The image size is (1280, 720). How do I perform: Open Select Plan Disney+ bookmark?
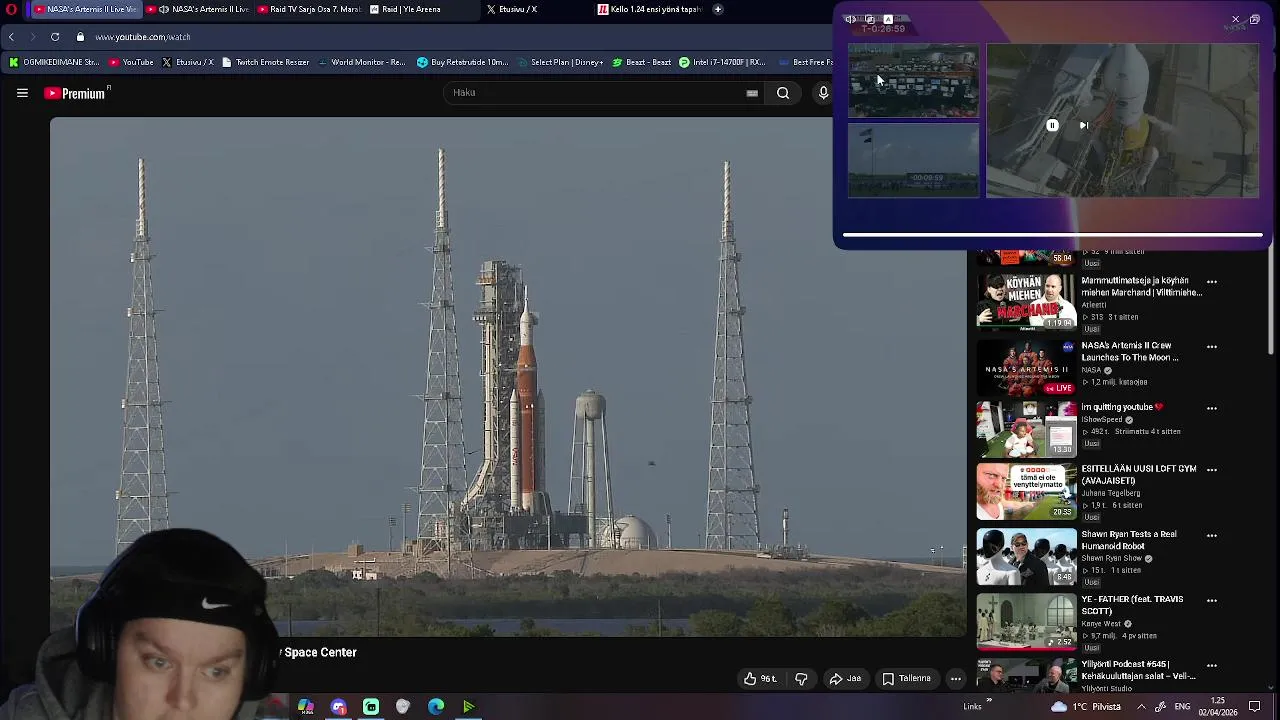point(560,62)
